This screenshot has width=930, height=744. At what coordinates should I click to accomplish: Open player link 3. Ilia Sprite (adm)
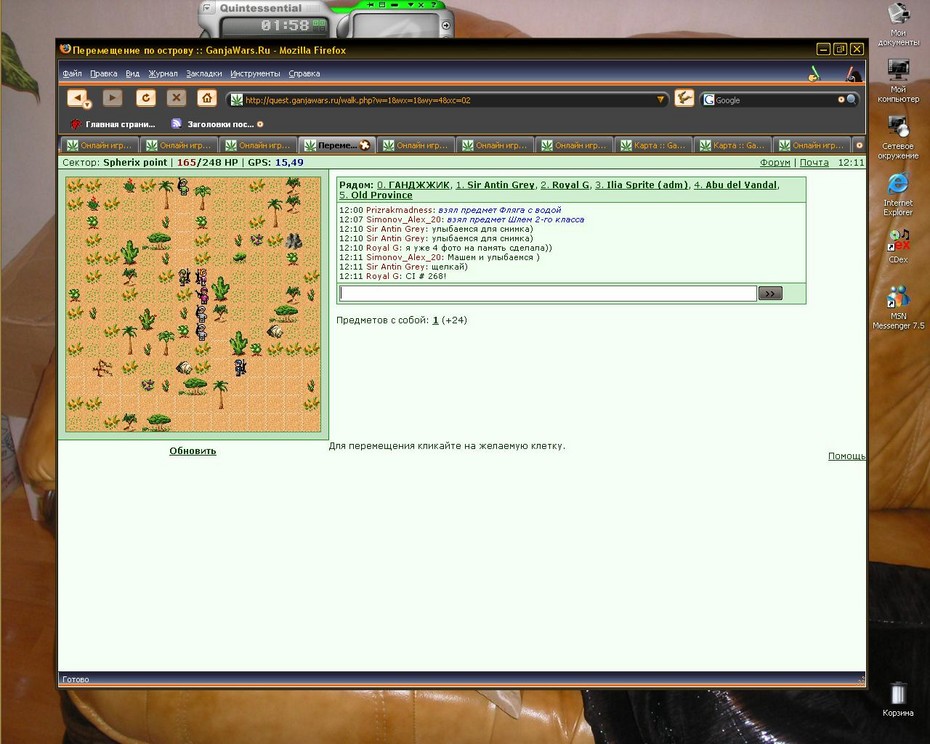[x=642, y=185]
